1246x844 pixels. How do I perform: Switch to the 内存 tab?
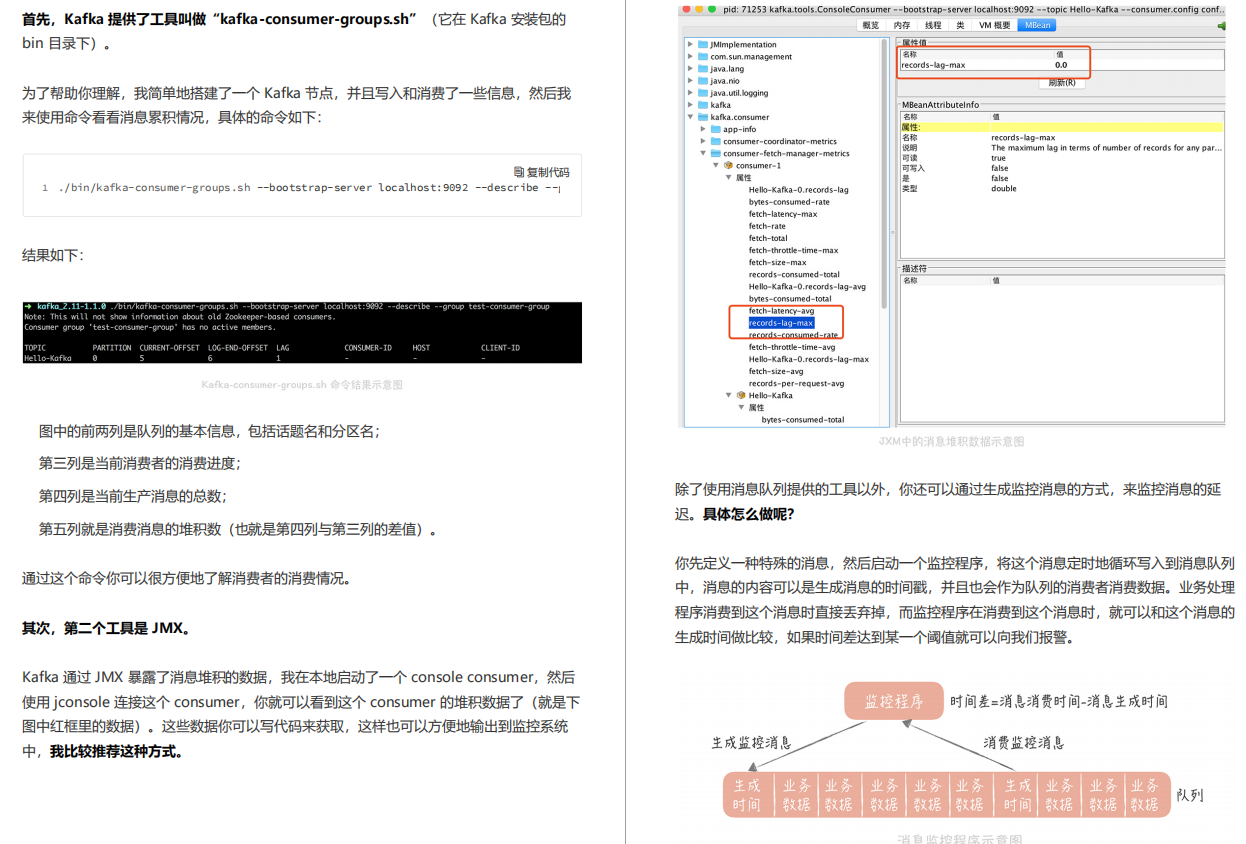pyautogui.click(x=902, y=25)
